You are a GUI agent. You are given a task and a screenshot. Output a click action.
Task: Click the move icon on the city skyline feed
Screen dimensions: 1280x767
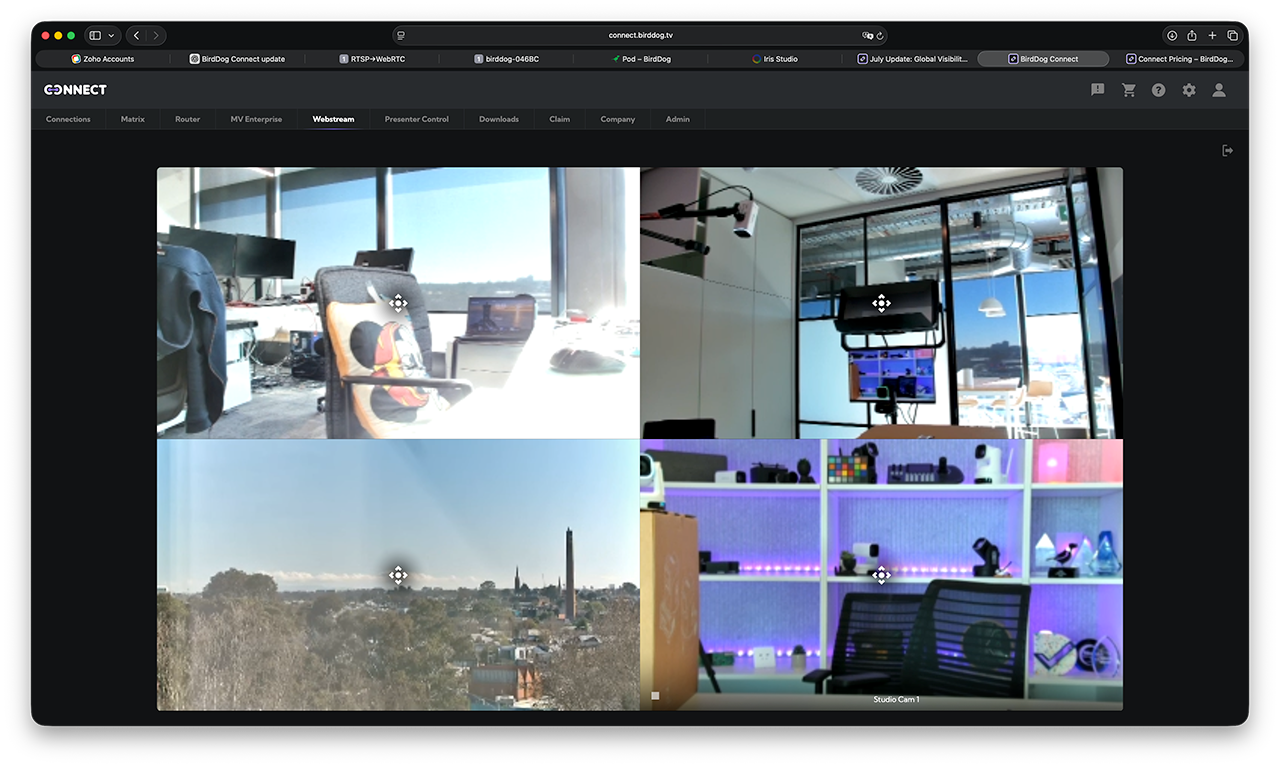(x=398, y=574)
